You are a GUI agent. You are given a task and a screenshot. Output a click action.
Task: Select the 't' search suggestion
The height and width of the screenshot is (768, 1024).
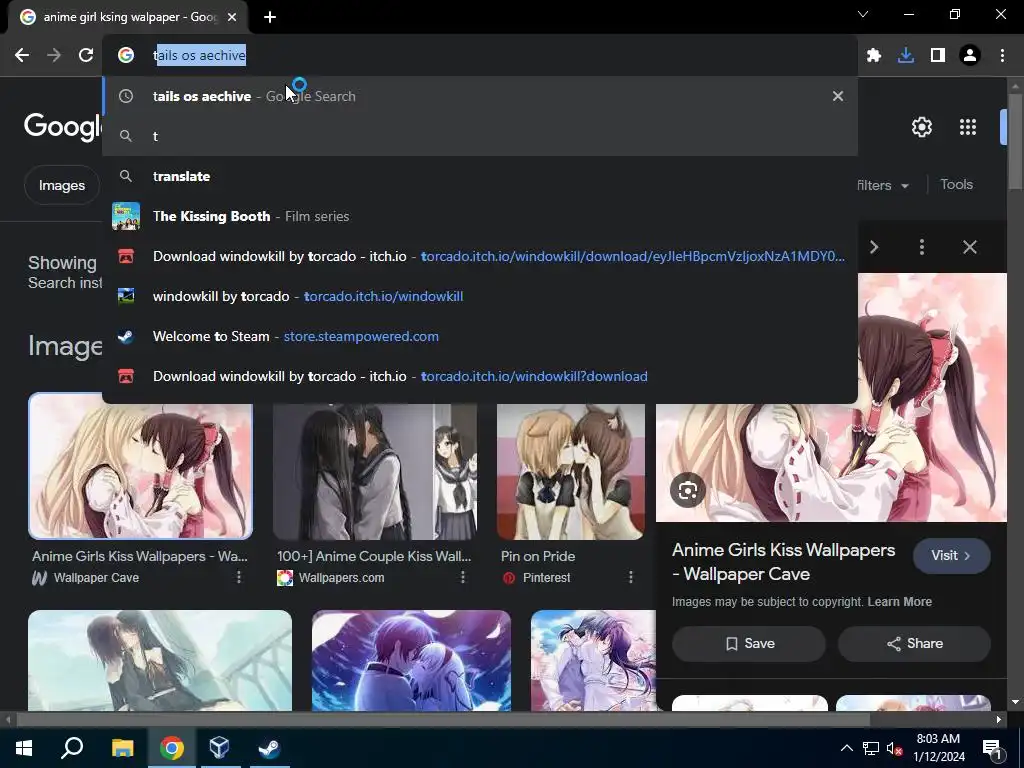pos(480,136)
